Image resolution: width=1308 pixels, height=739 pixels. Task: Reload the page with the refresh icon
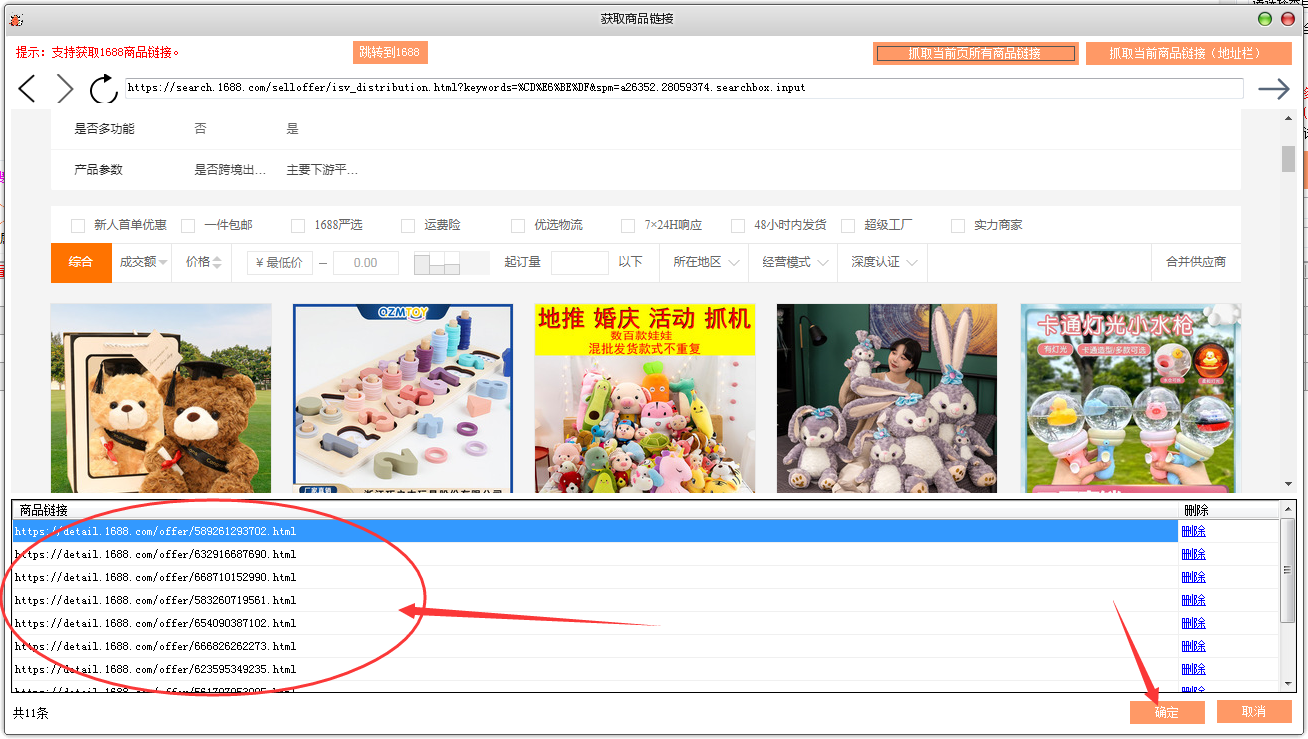(x=103, y=89)
